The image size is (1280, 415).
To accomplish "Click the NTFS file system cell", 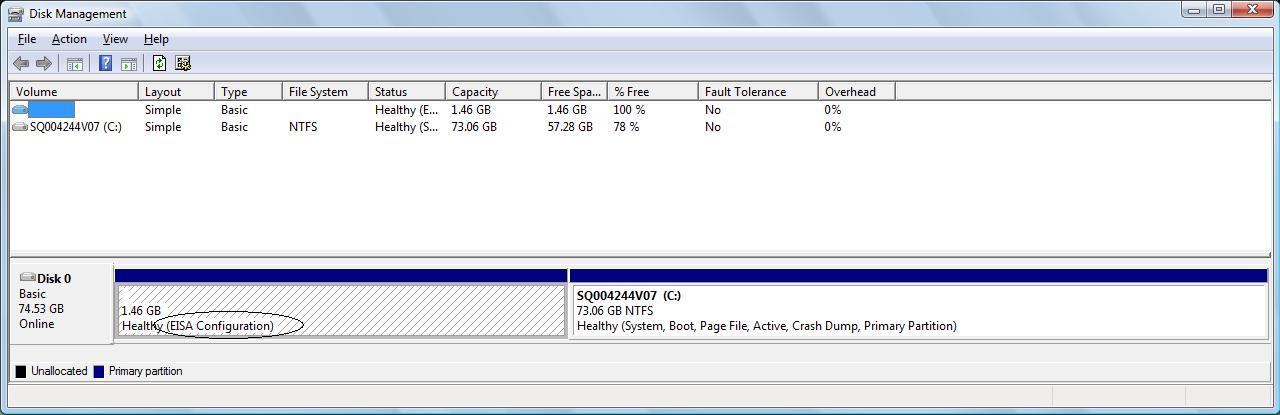I will [303, 127].
